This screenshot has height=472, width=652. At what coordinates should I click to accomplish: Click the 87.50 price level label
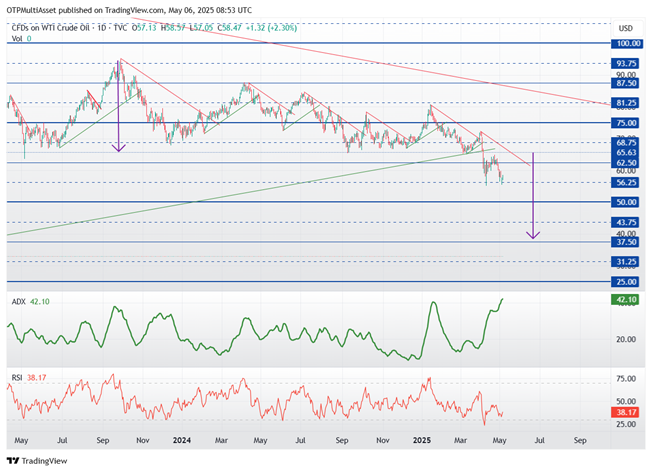pyautogui.click(x=625, y=83)
